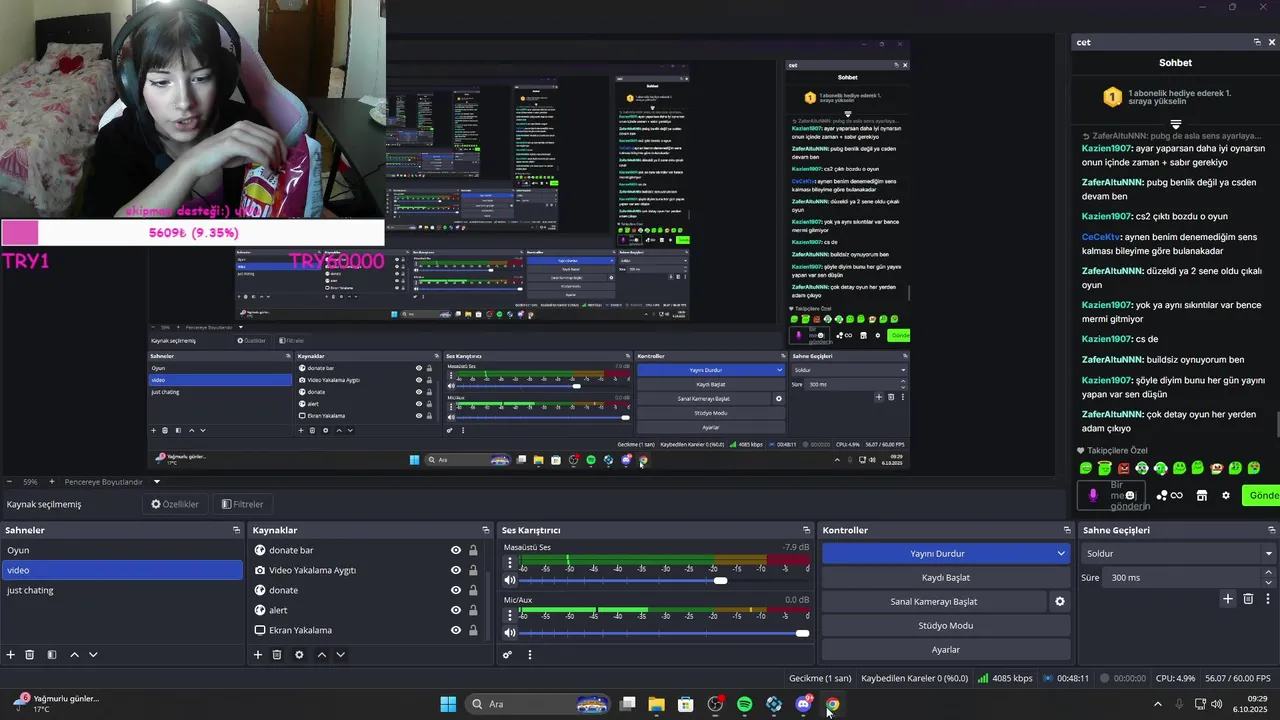Move source up in Kaynaklar toolbar
Image resolution: width=1280 pixels, height=720 pixels.
pyautogui.click(x=321, y=655)
